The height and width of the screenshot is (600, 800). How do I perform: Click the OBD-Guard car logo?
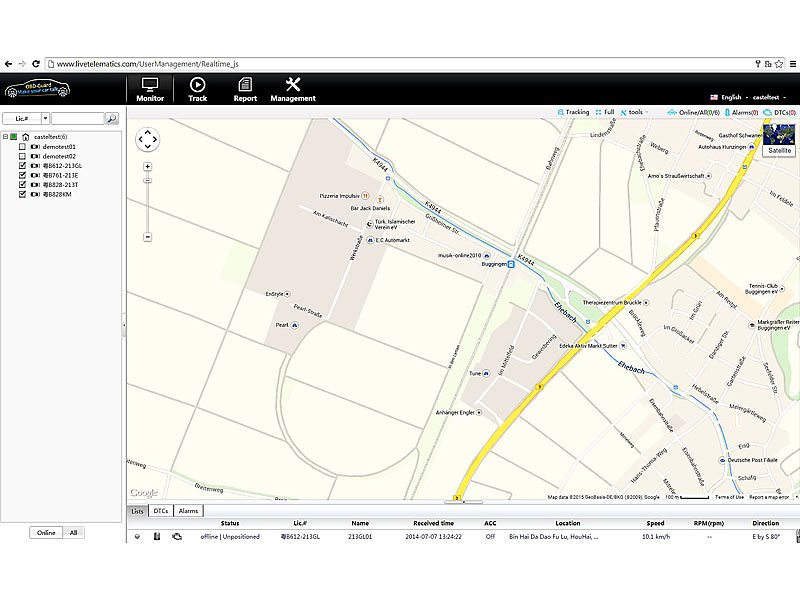click(37, 89)
